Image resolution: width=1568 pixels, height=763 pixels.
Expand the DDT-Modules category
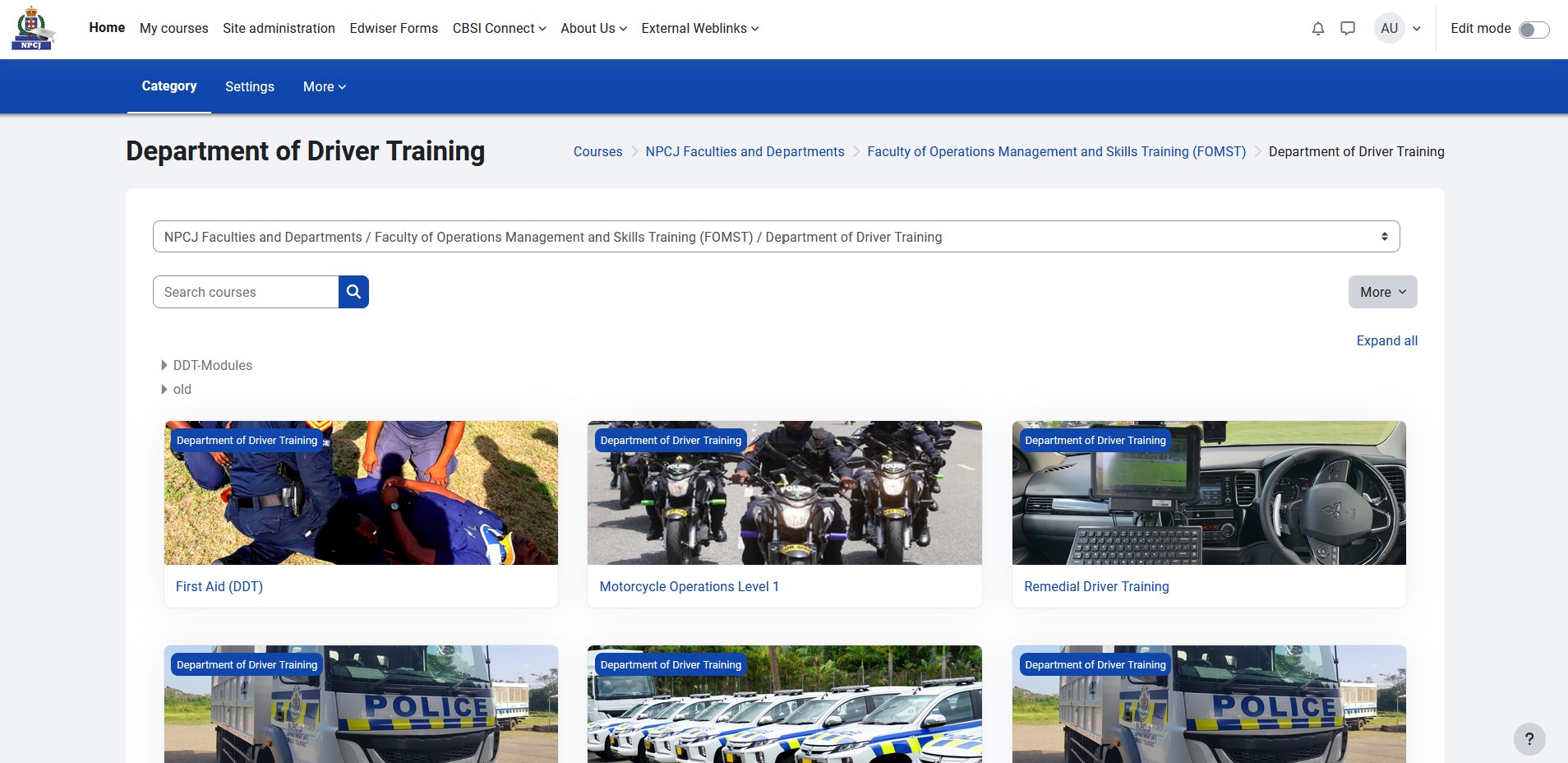pos(164,365)
